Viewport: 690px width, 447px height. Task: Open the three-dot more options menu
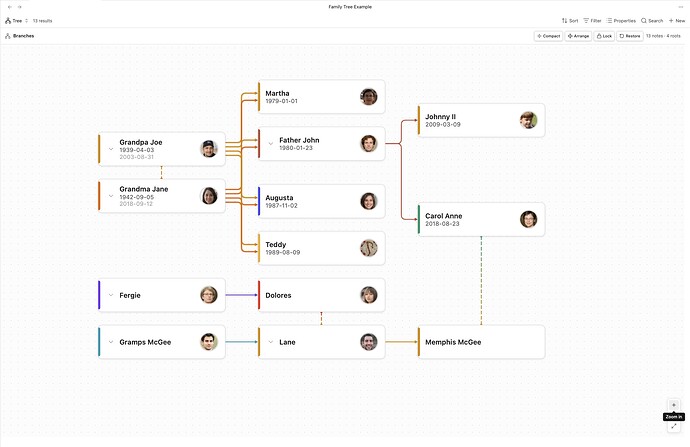coord(681,7)
